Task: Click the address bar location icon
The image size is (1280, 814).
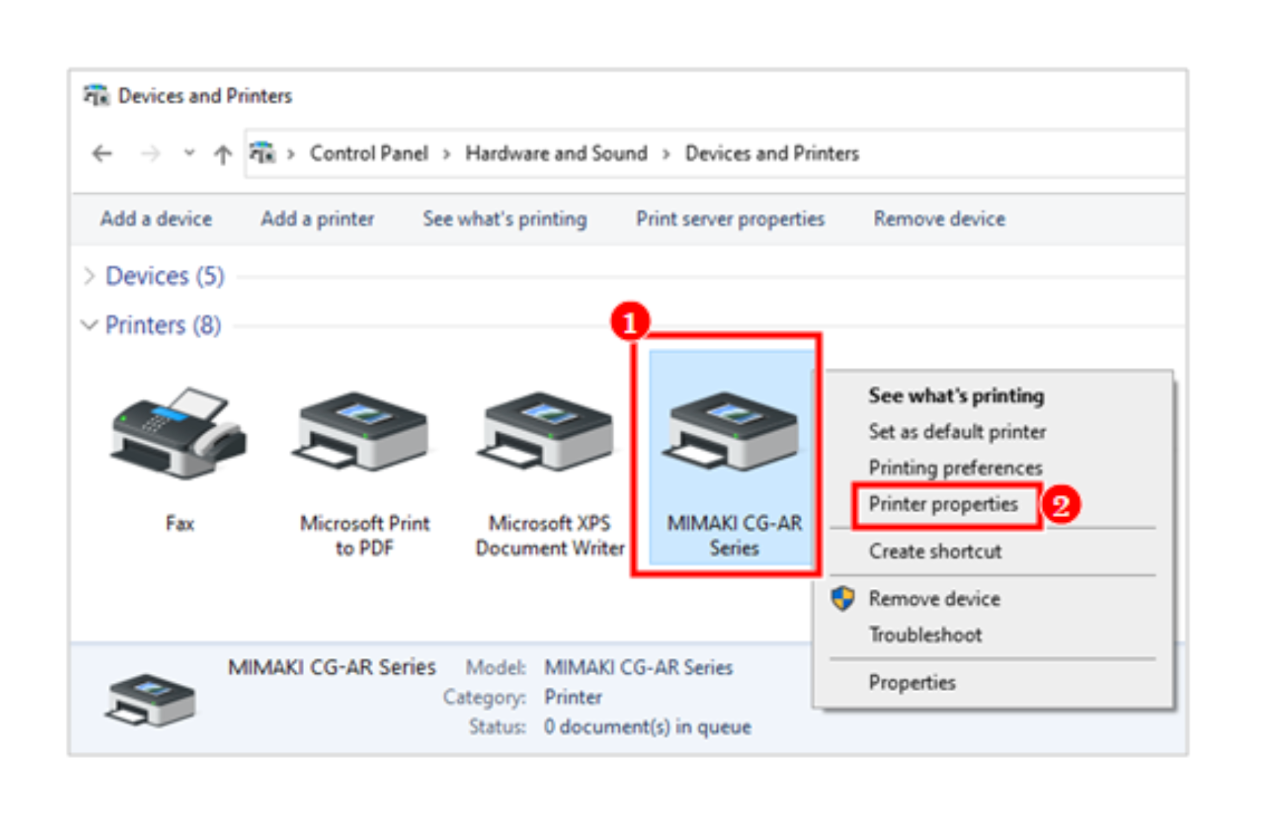Action: 262,153
